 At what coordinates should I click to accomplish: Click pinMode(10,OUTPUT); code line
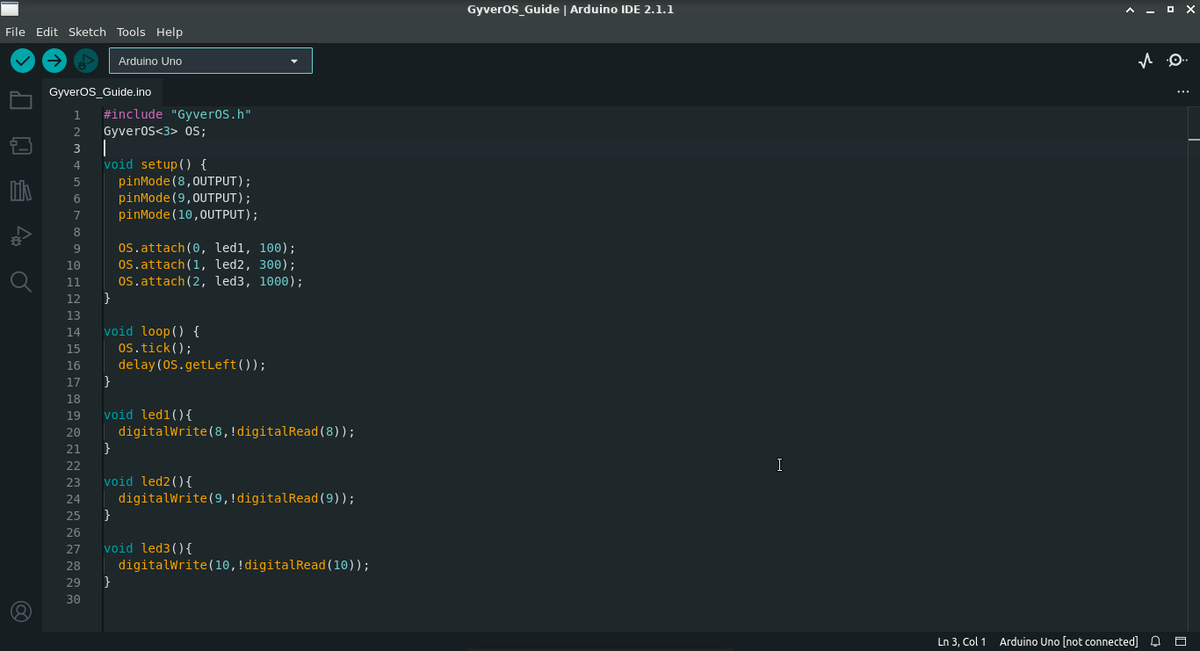(x=188, y=214)
